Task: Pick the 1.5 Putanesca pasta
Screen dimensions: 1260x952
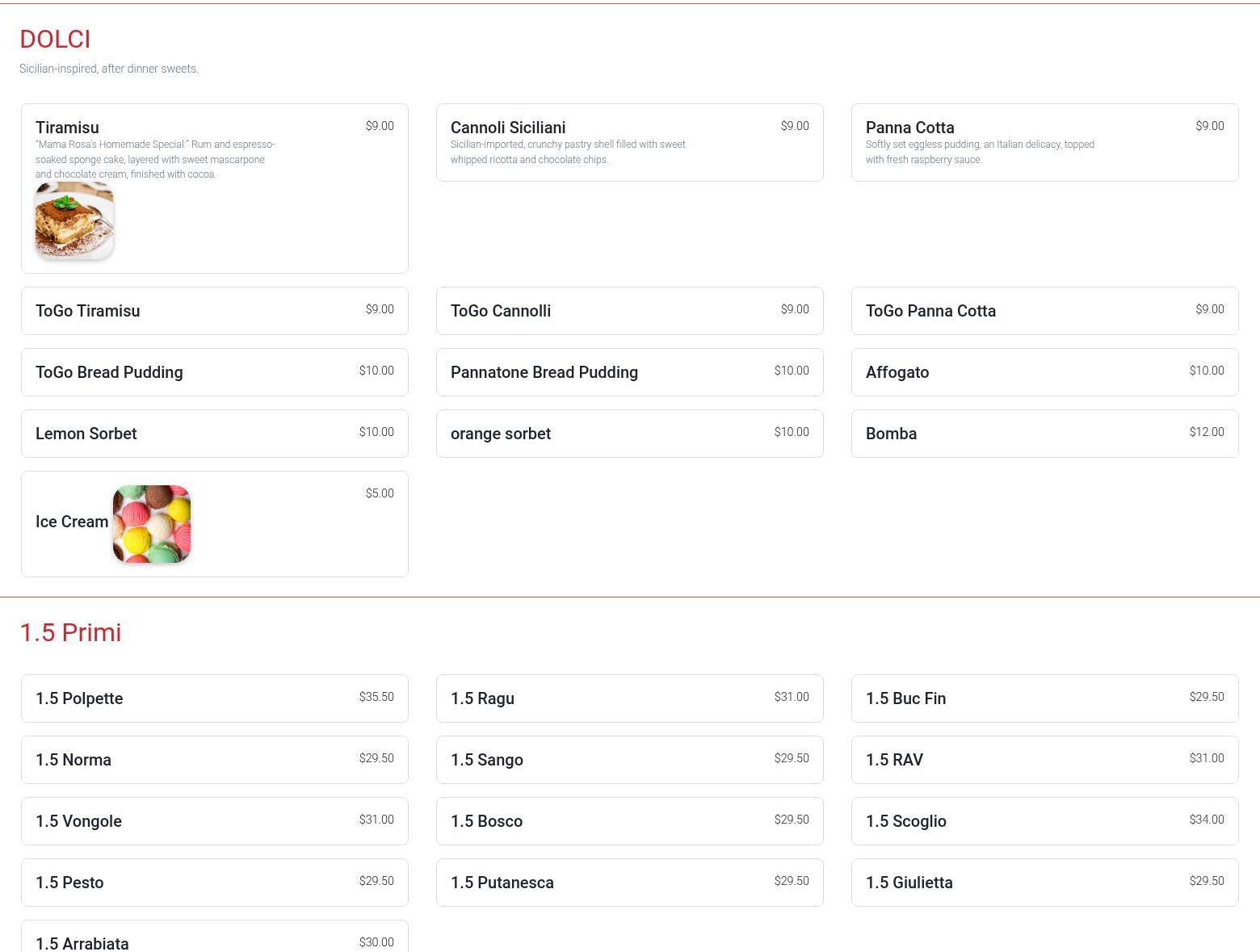Action: pyautogui.click(x=629, y=883)
